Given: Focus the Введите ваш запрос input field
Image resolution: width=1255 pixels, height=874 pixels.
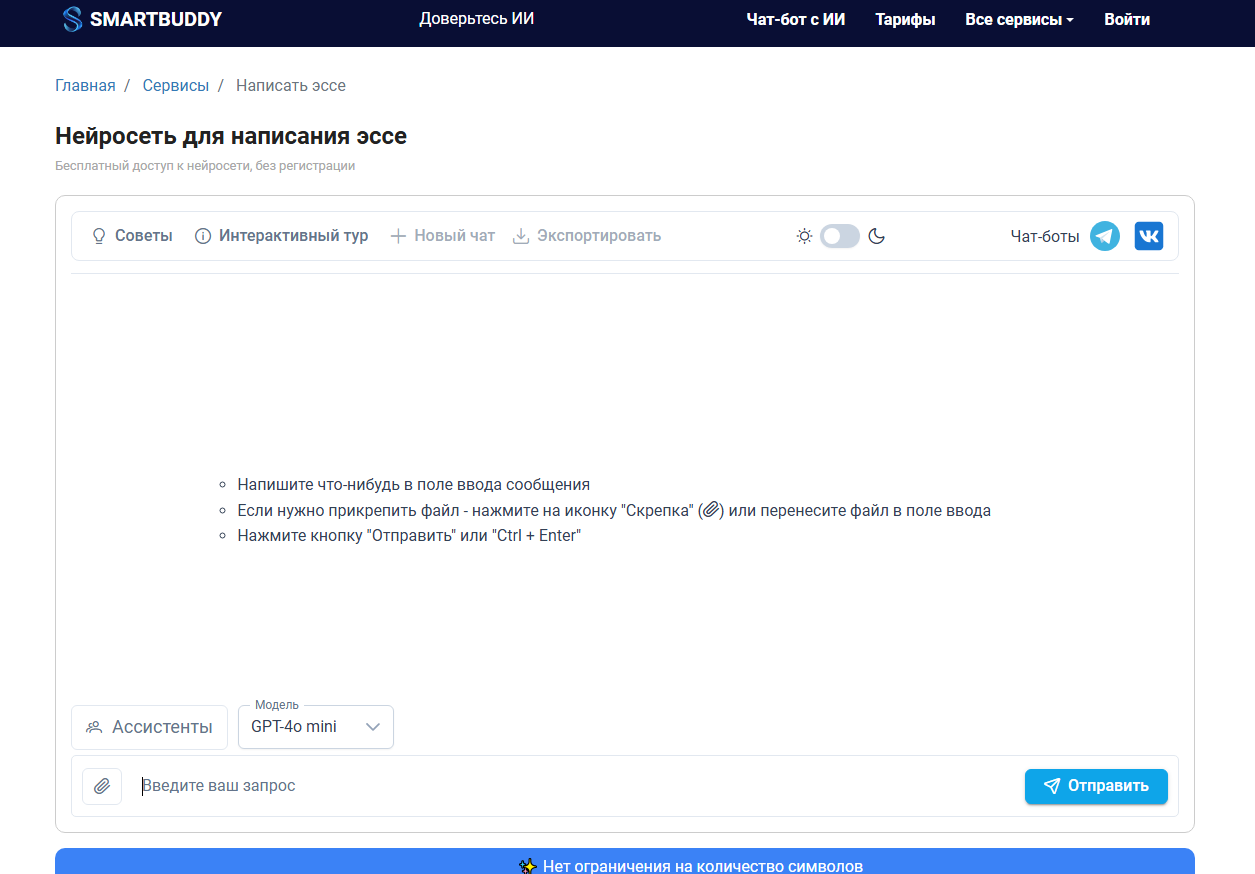Looking at the screenshot, I should tap(570, 786).
